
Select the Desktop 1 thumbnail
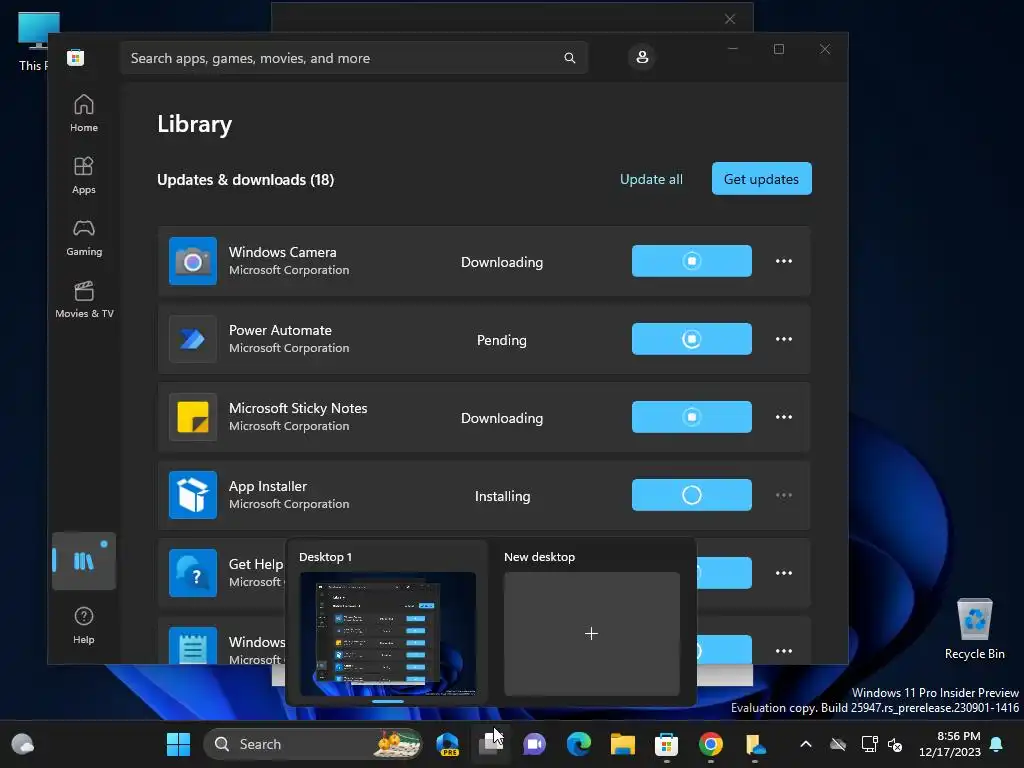pyautogui.click(x=387, y=633)
